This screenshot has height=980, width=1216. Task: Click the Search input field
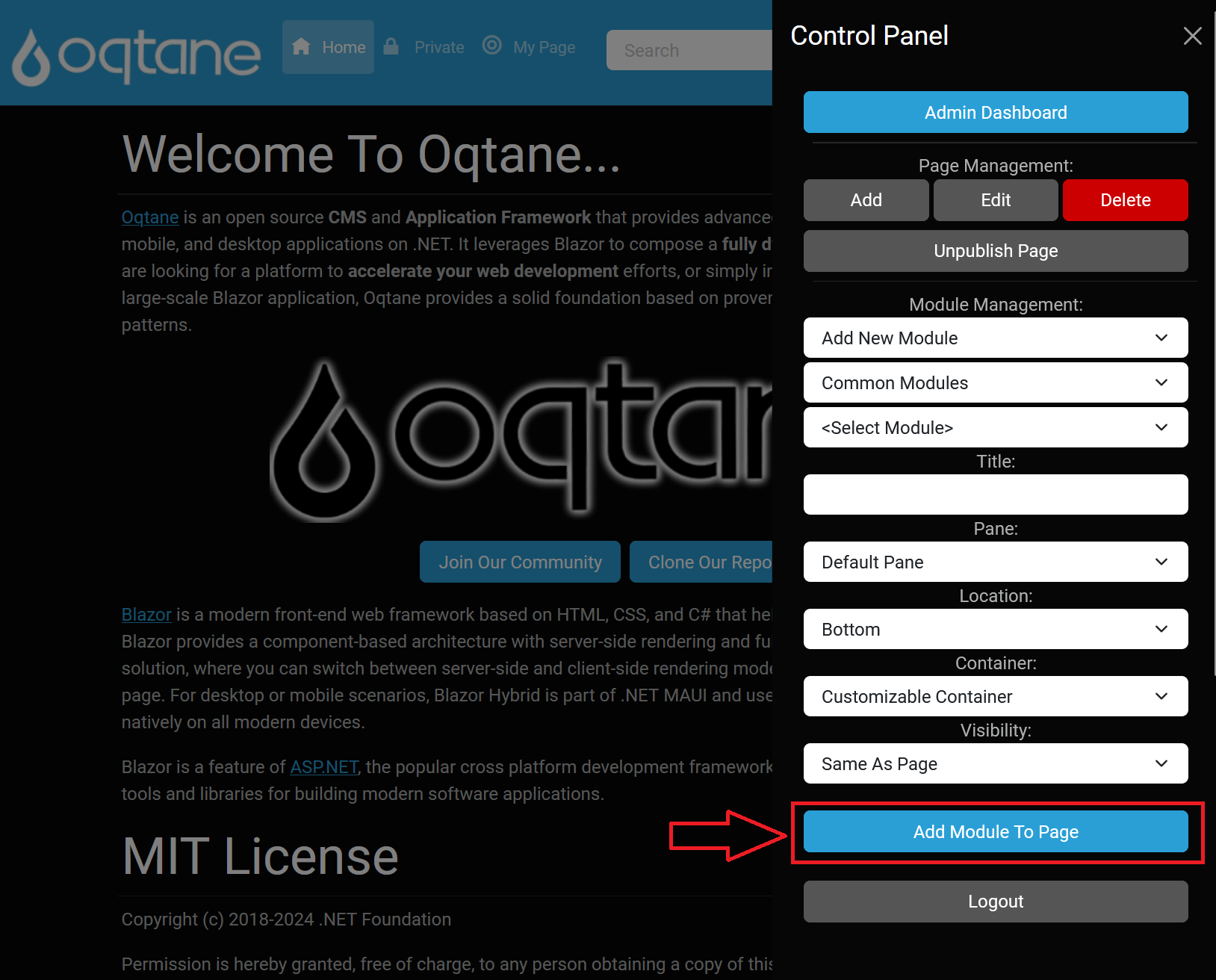point(689,50)
